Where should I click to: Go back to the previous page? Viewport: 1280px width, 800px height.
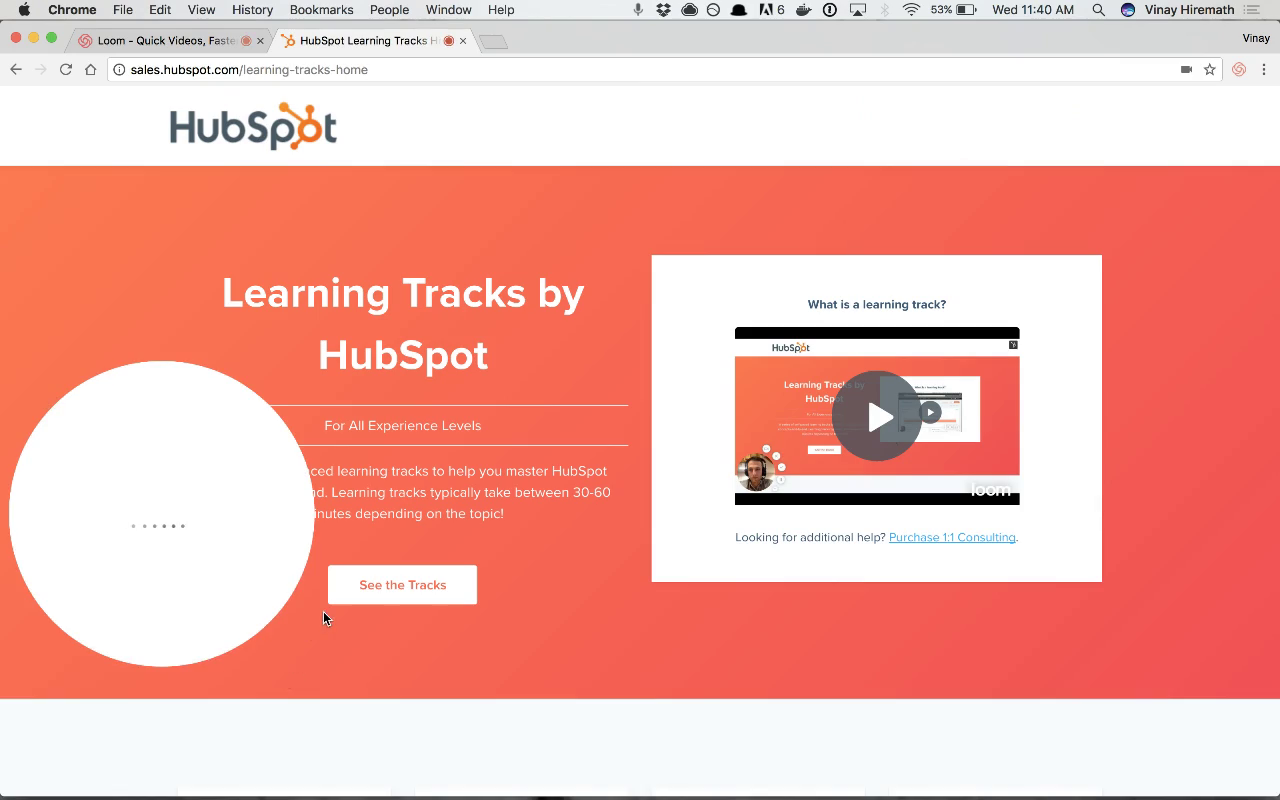(x=16, y=70)
